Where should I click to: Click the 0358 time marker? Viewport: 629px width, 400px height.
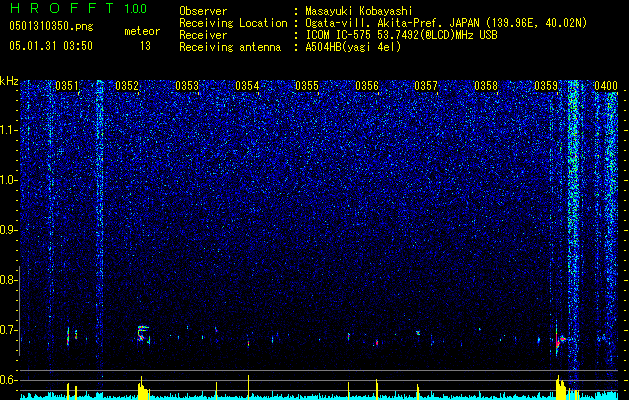(486, 86)
